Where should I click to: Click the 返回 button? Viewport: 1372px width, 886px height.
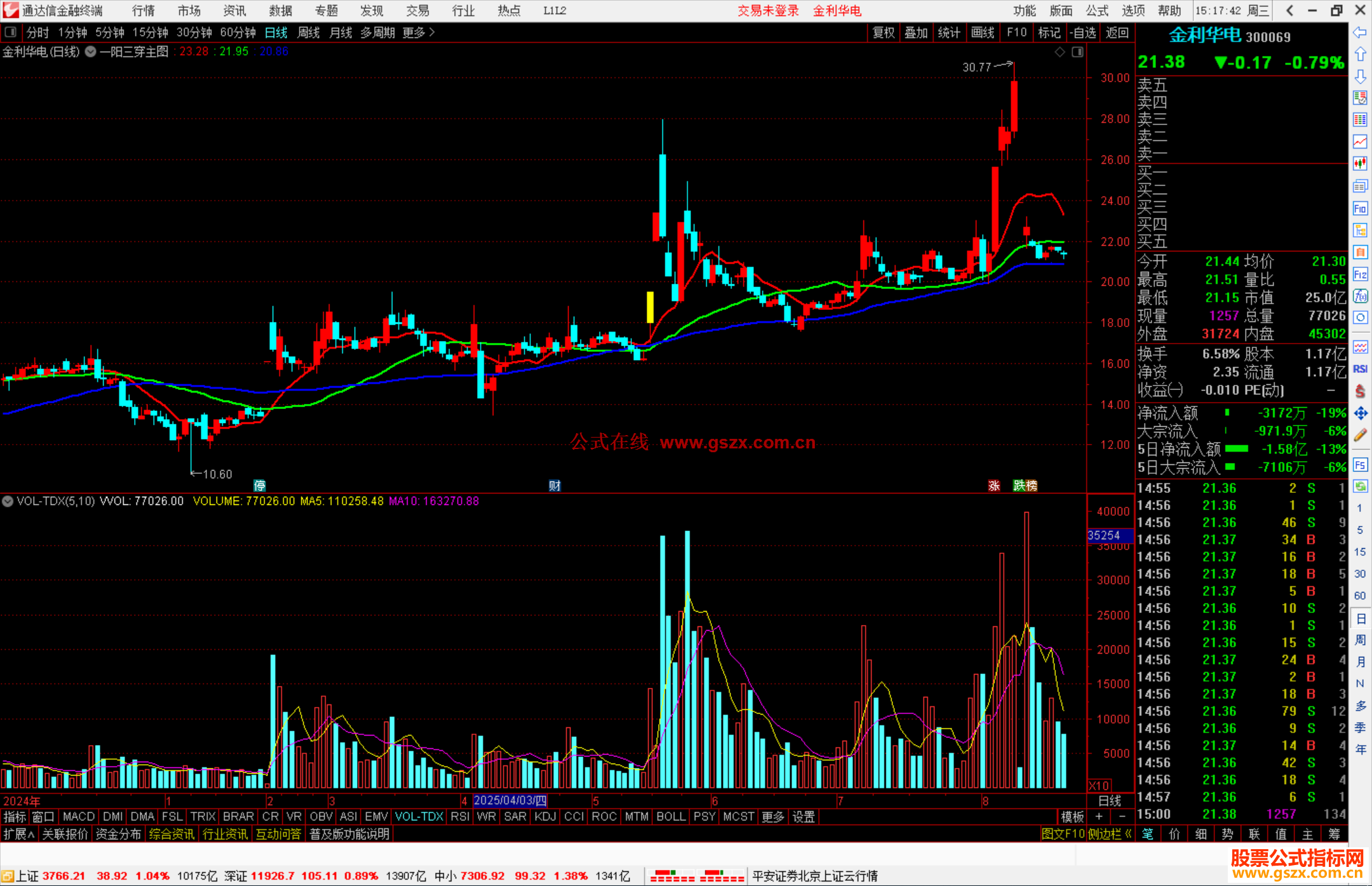point(1117,32)
